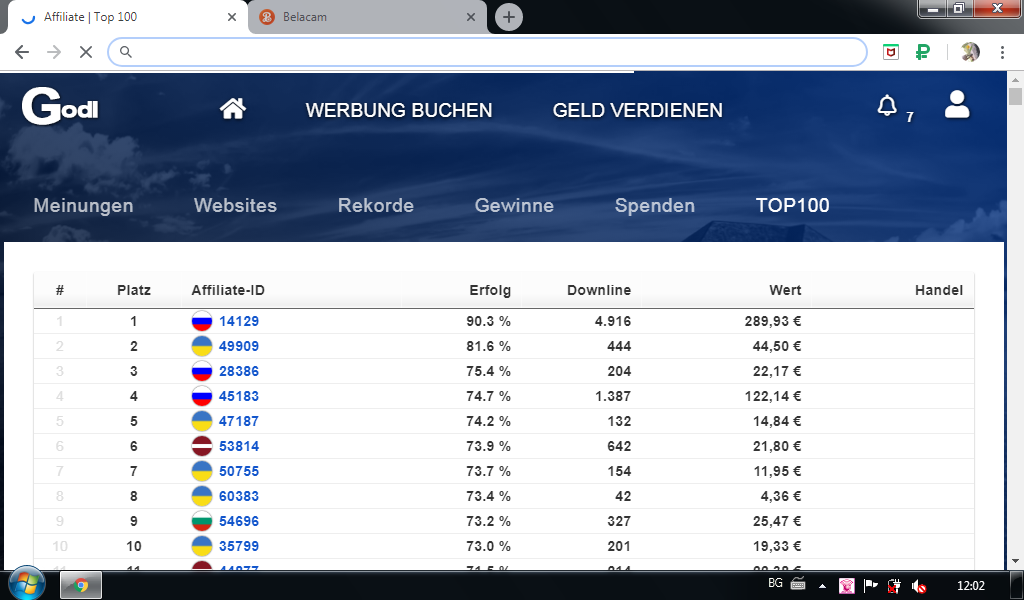Click the 4.916 downline value
The image size is (1024, 600).
(x=613, y=321)
